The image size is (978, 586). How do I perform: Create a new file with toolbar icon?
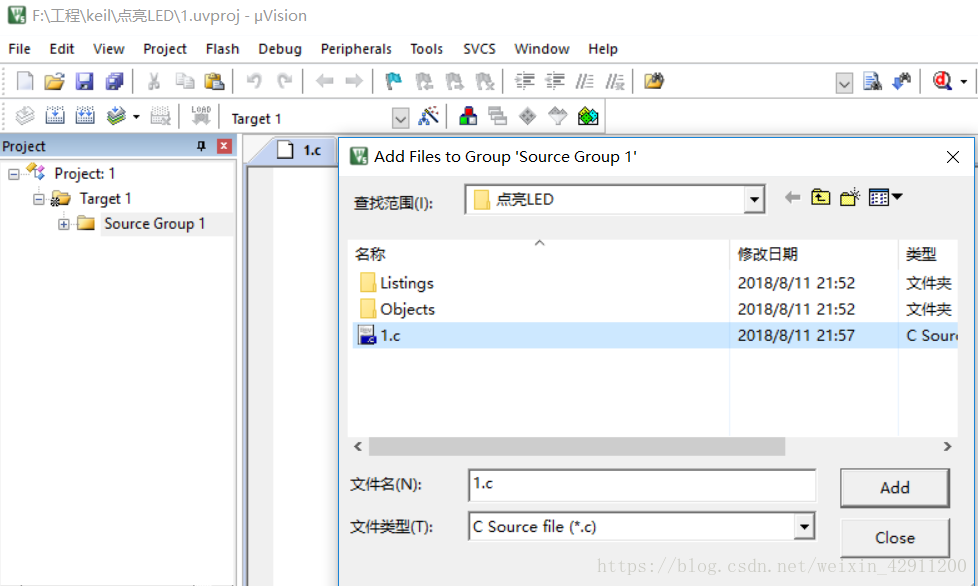click(24, 81)
